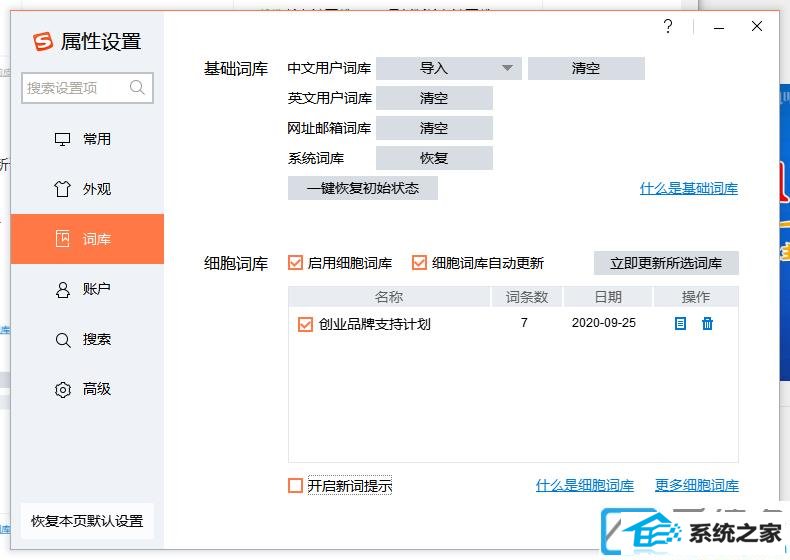The image size is (790, 560).
Task: Clear the 英文用户词库 with 清空
Action: (x=434, y=98)
